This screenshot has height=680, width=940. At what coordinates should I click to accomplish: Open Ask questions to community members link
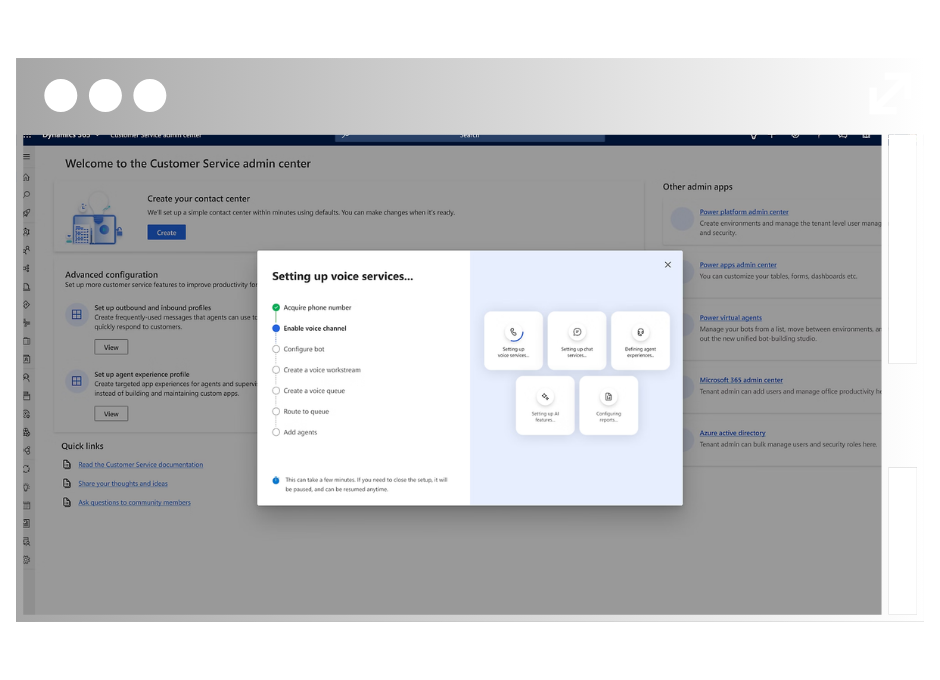tap(134, 503)
